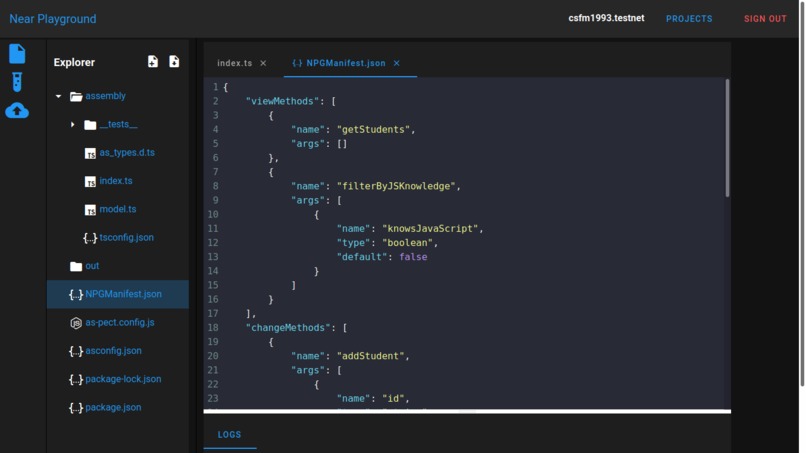Open the PROJECTS page
This screenshot has height=453, width=806.
[689, 19]
